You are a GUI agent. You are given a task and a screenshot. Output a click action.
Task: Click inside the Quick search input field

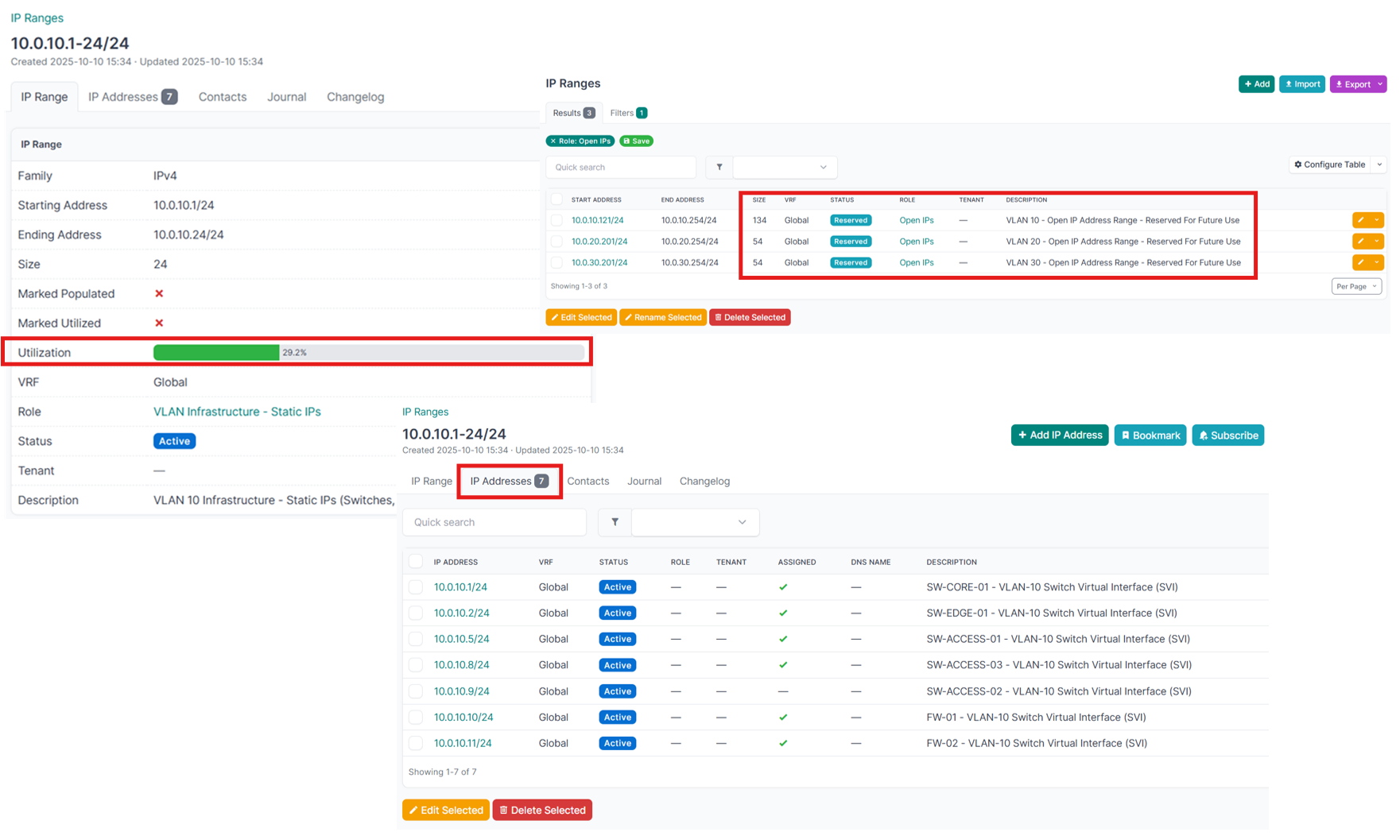tap(620, 167)
